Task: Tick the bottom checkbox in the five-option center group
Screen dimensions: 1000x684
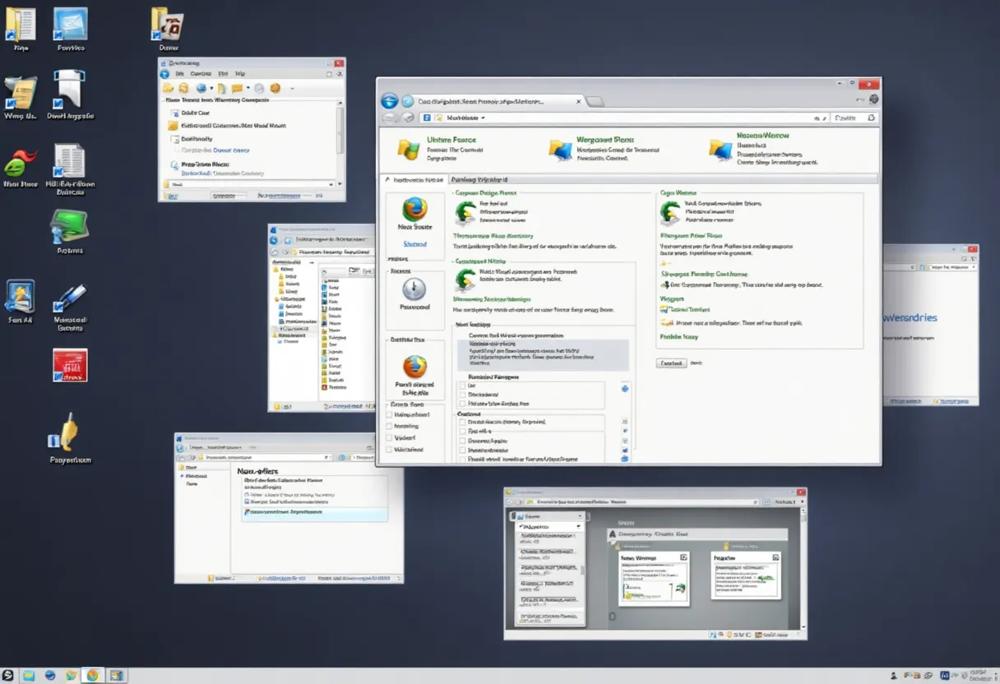Action: point(462,459)
